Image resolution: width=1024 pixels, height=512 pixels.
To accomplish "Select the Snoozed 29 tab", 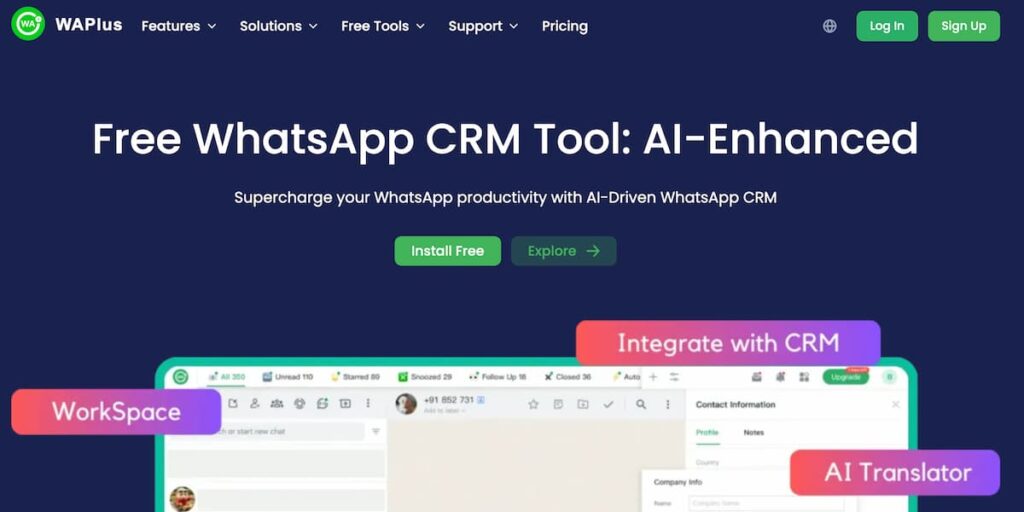I will 425,377.
